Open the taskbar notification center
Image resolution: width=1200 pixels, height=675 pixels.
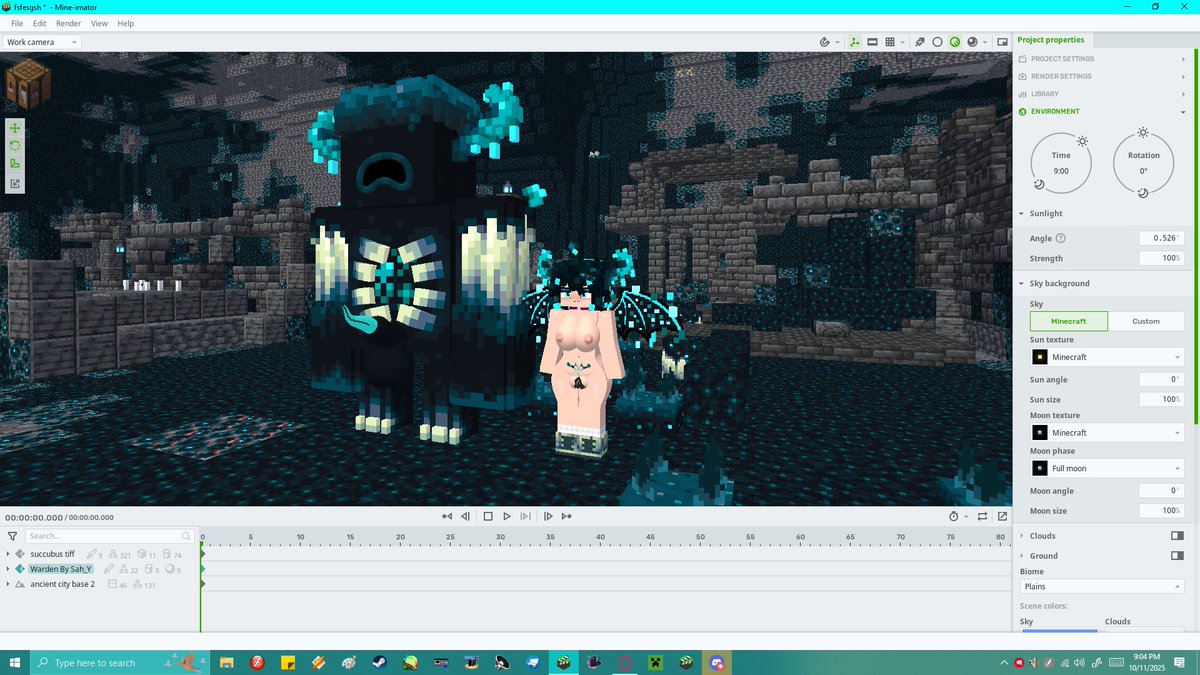coord(1181,663)
